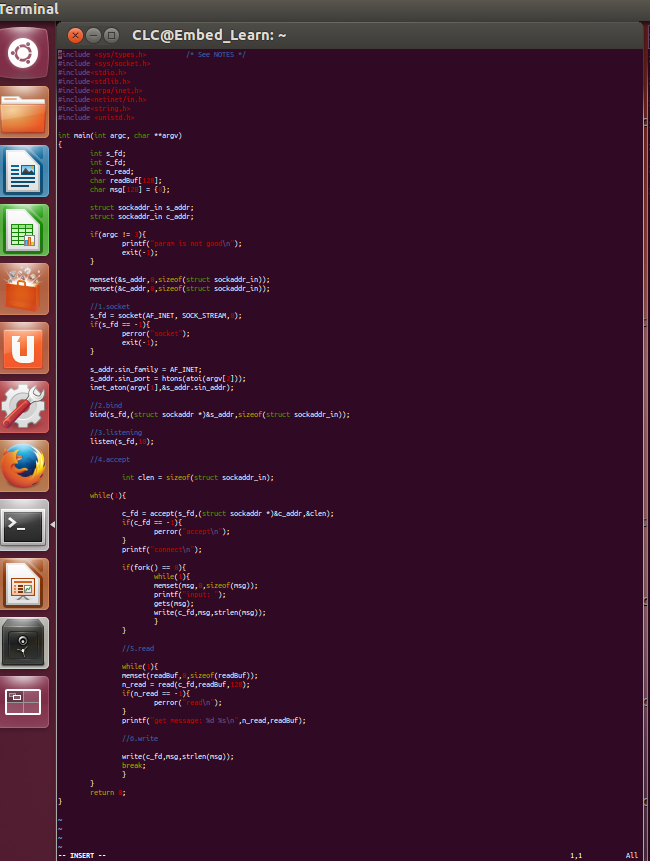Open the backup safe launcher icon
This screenshot has height=861, width=650.
(24, 643)
